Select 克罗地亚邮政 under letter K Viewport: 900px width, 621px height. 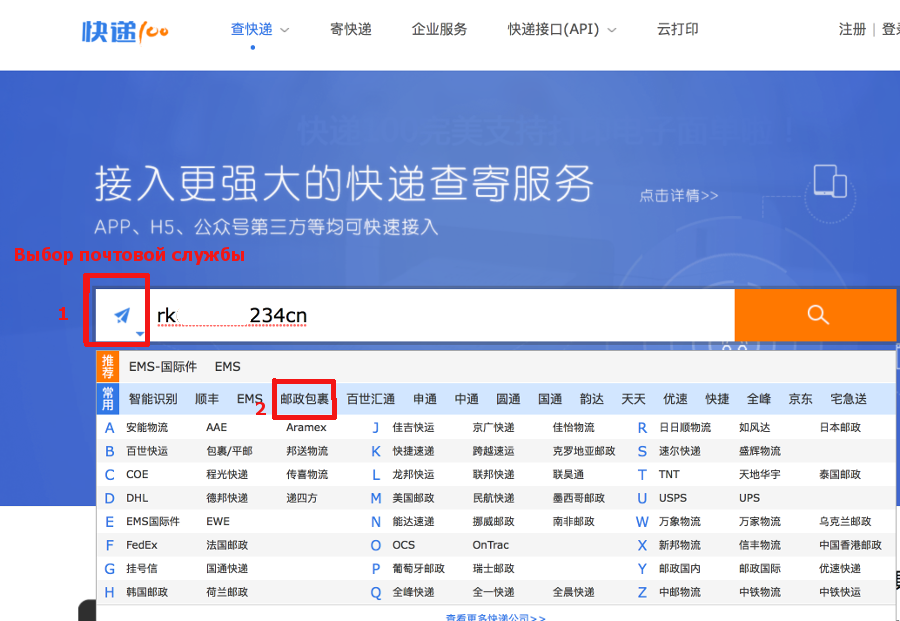click(584, 451)
